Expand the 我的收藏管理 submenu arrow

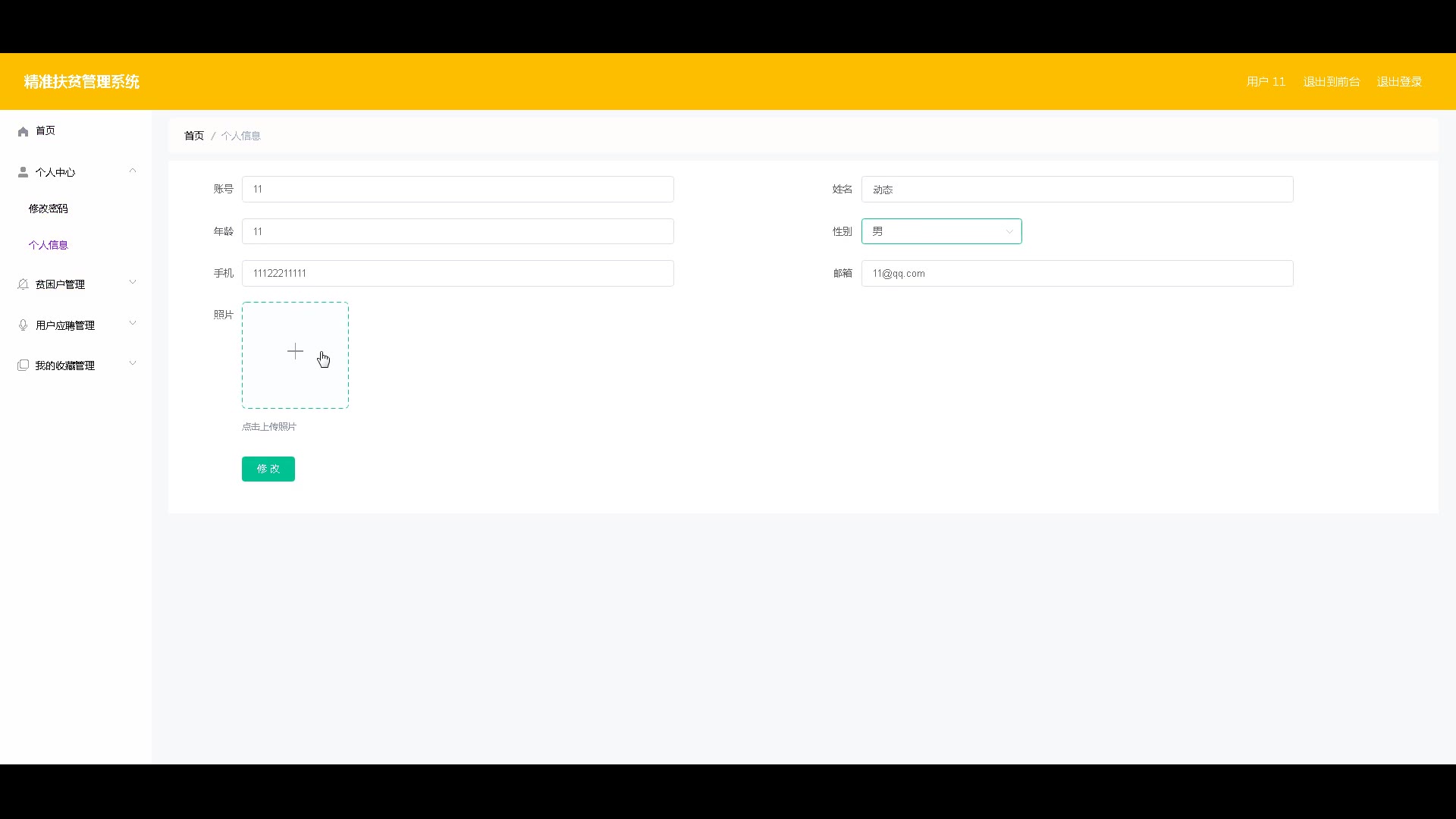tap(133, 363)
